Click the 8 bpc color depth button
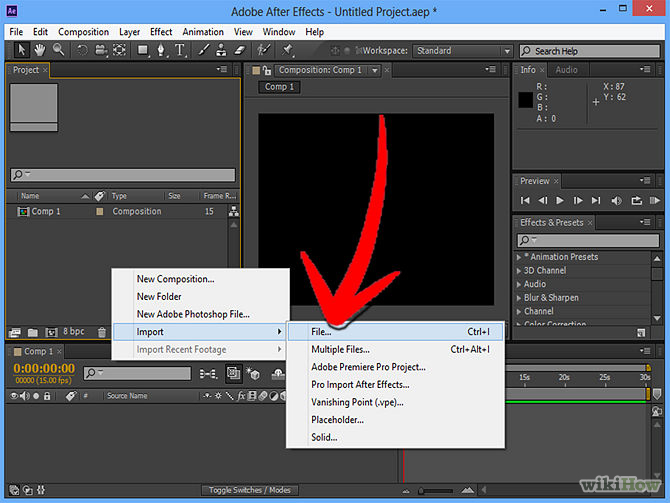Image resolution: width=670 pixels, height=503 pixels. pos(73,332)
